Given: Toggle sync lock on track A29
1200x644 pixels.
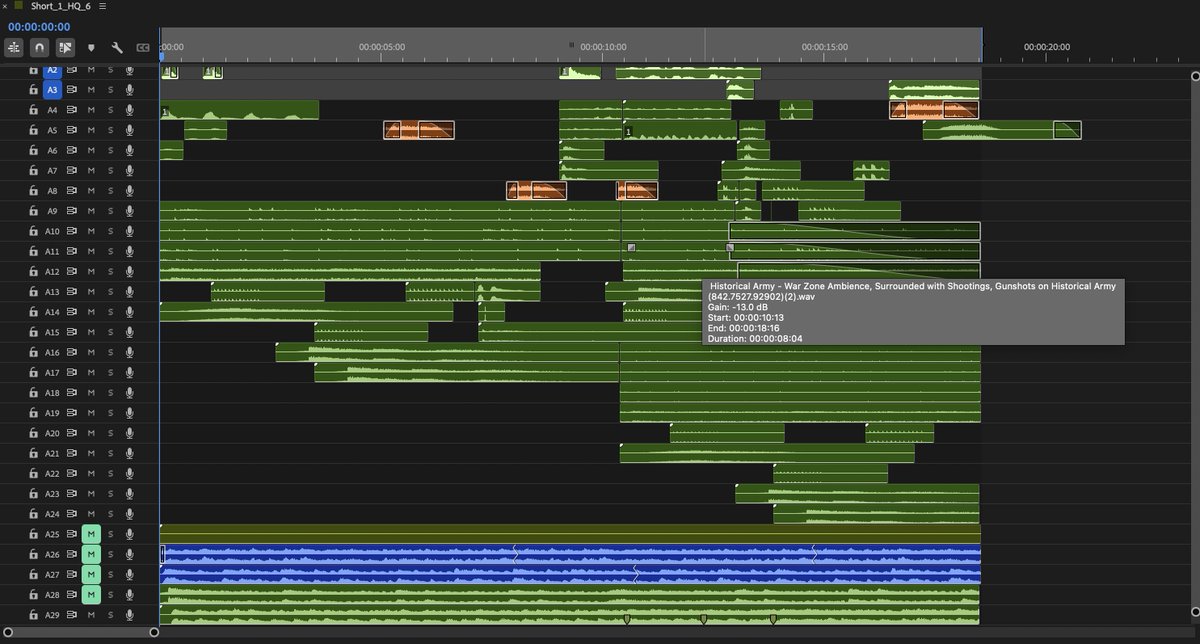Looking at the screenshot, I should 72,614.
